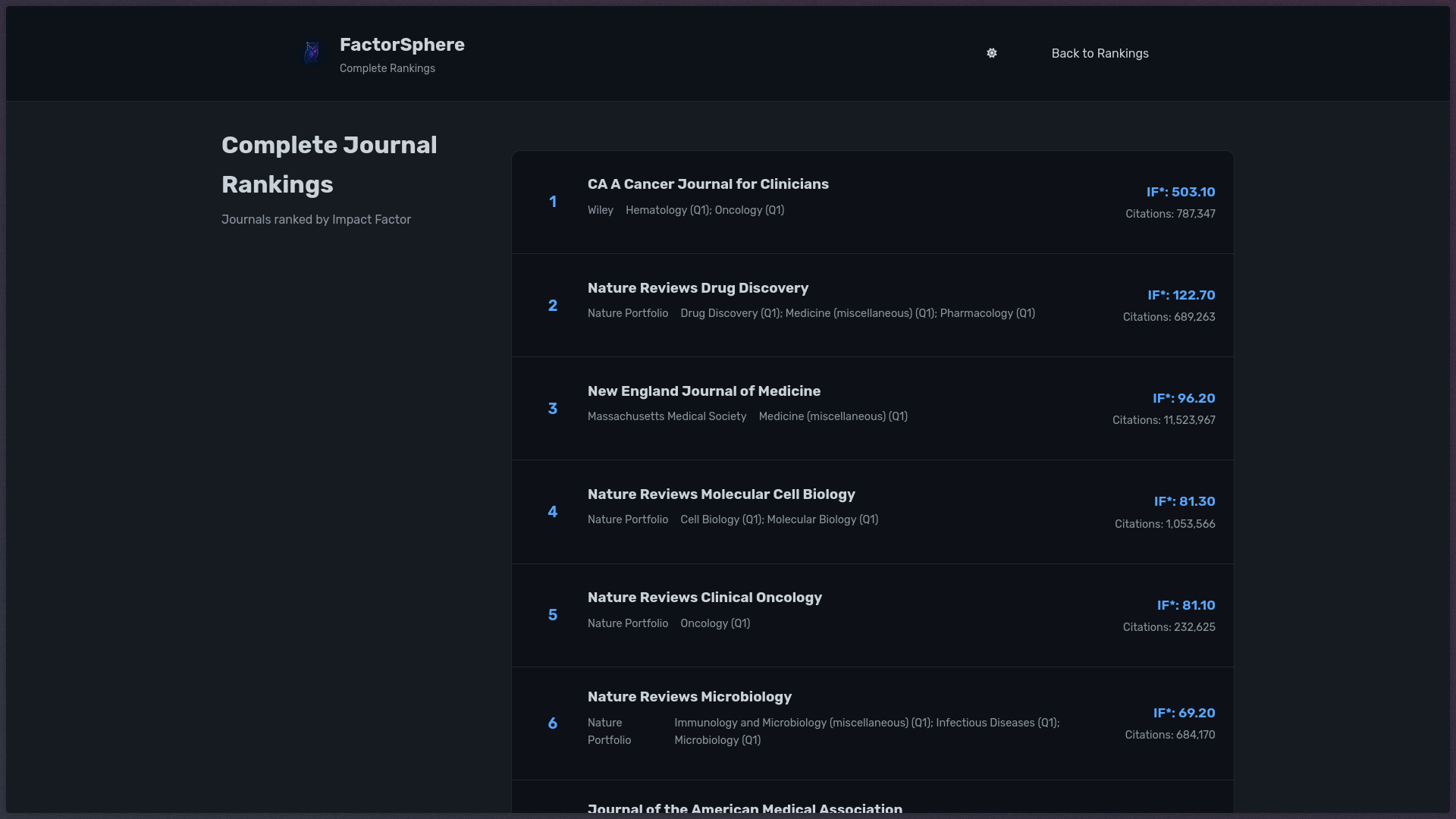Open Nature Reviews Microbiology entry
1456x819 pixels.
[x=689, y=697]
